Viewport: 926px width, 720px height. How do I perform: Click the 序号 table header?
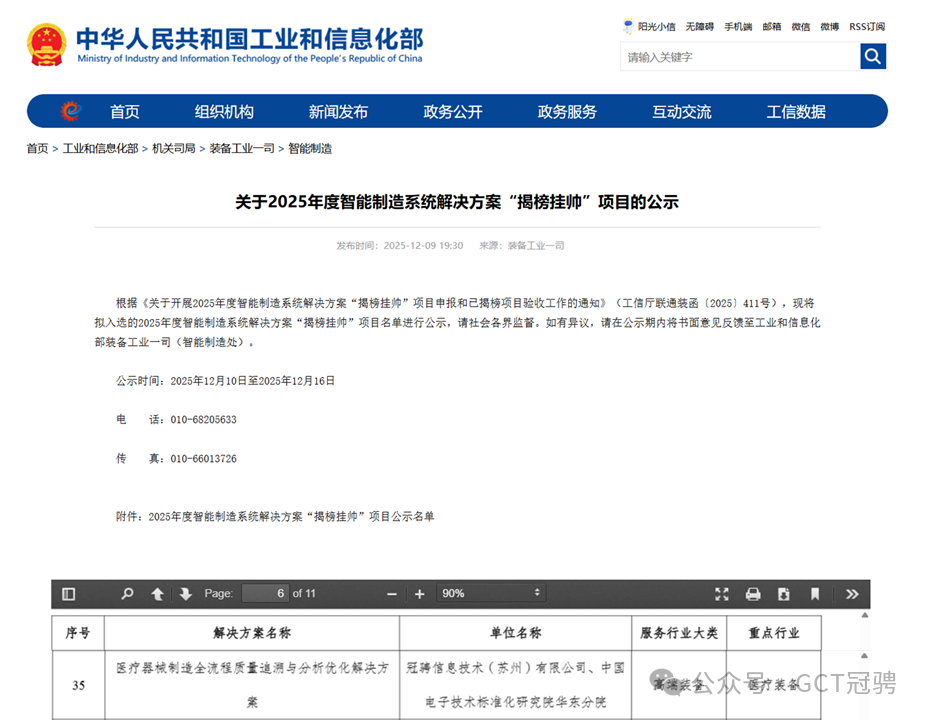[78, 633]
